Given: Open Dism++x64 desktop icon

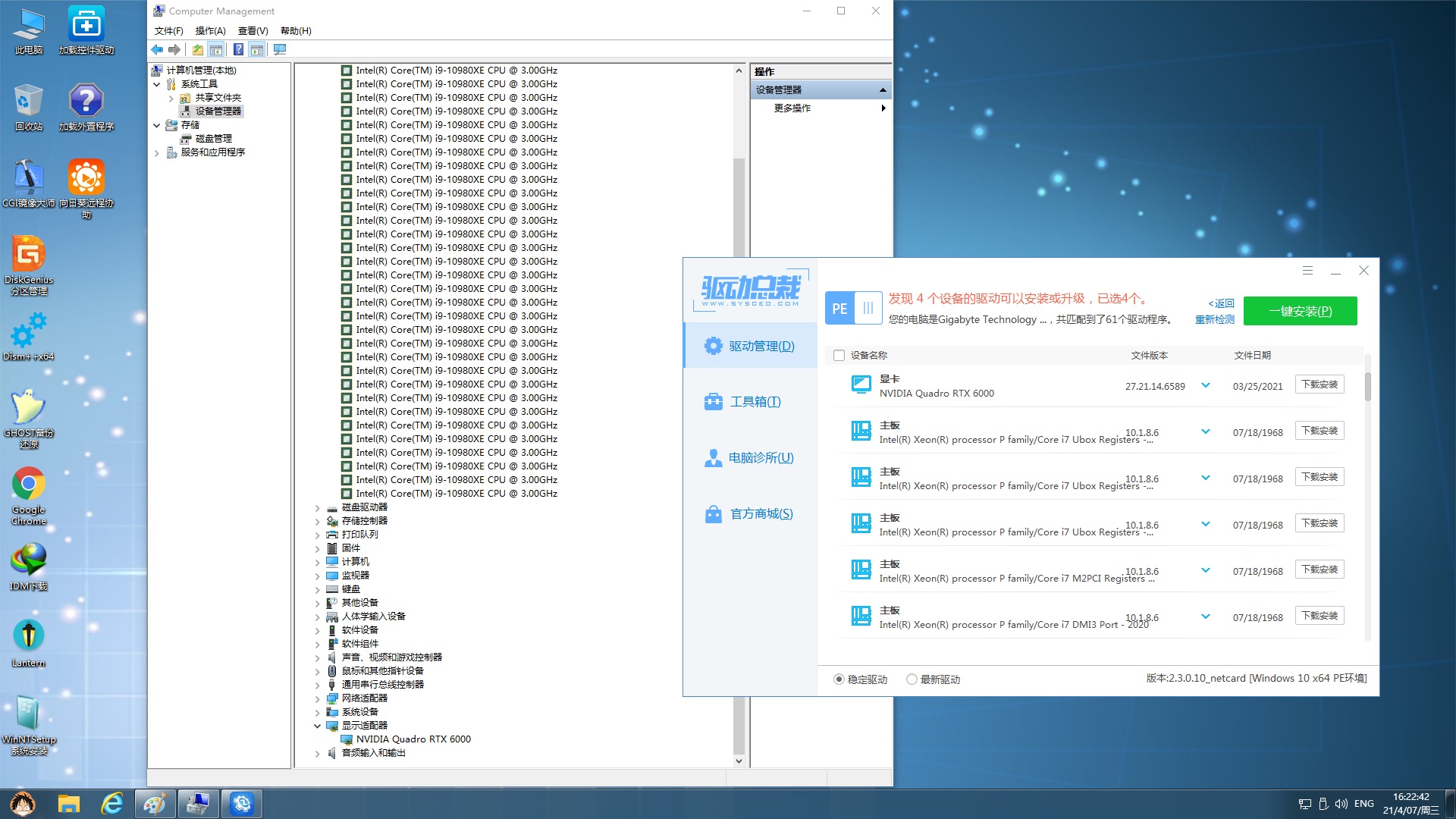Looking at the screenshot, I should (x=29, y=337).
